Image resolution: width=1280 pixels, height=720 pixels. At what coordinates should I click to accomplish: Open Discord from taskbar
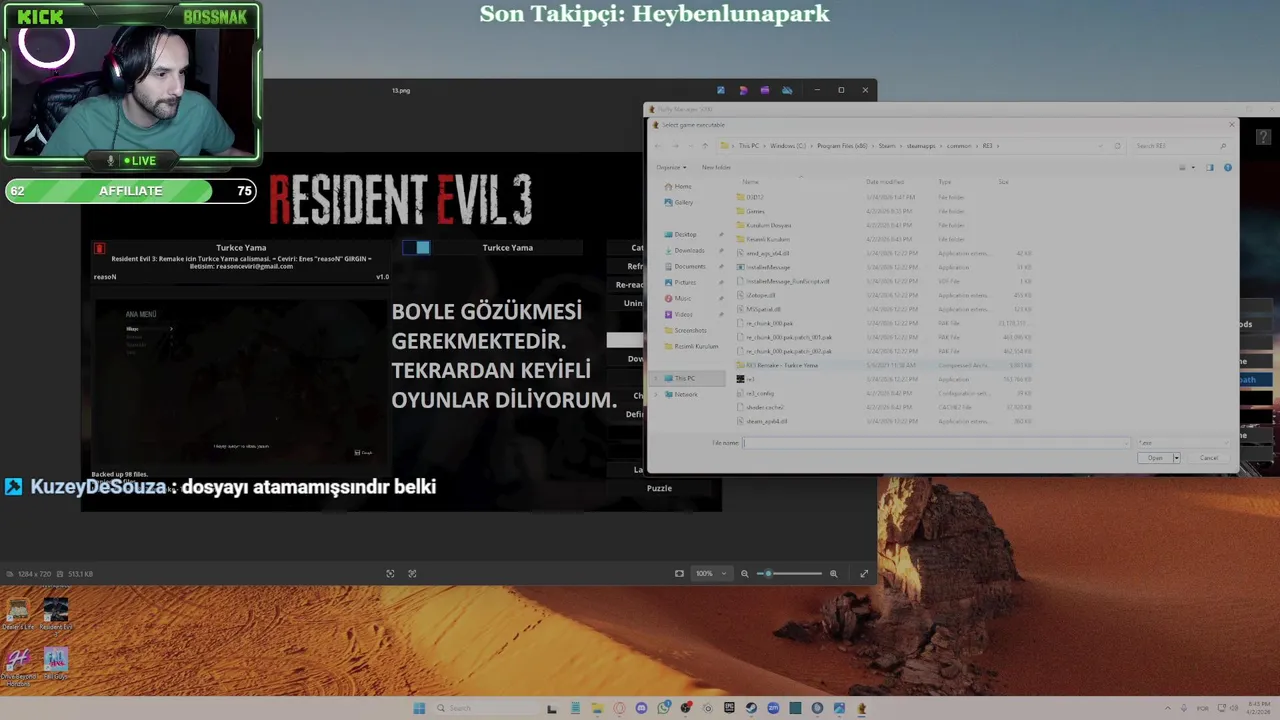642,708
